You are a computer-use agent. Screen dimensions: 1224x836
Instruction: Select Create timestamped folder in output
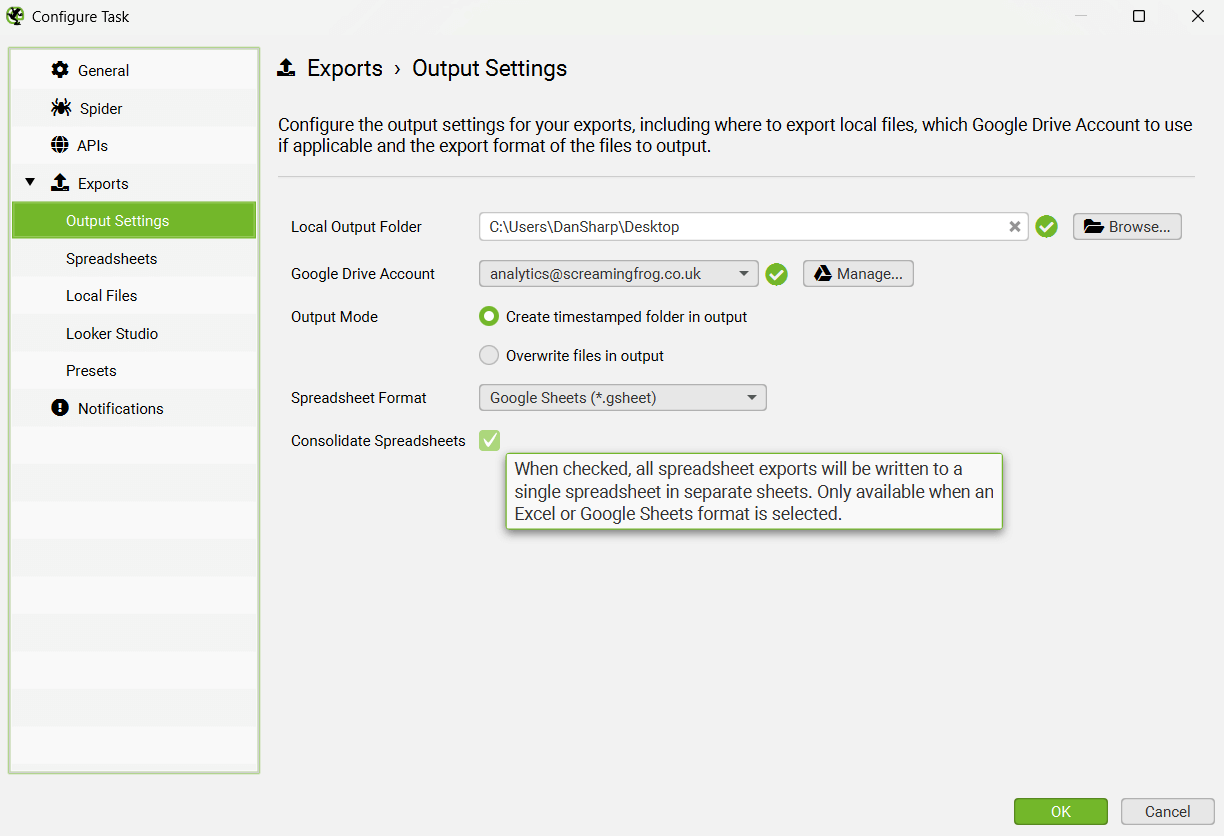click(x=489, y=317)
